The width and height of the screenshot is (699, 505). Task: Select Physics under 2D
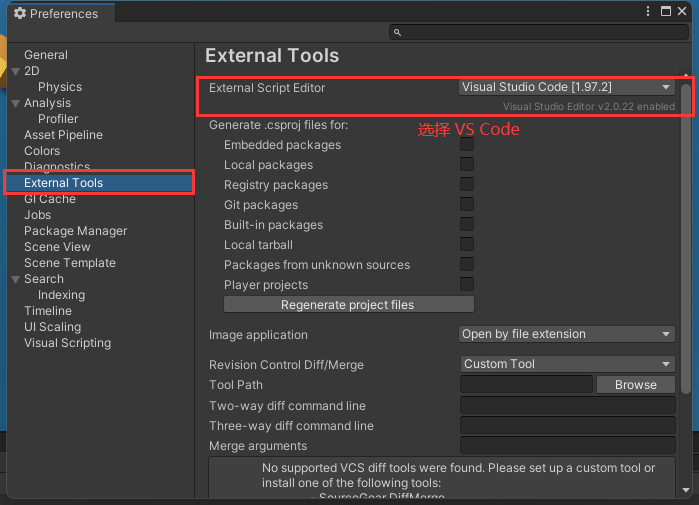[60, 87]
